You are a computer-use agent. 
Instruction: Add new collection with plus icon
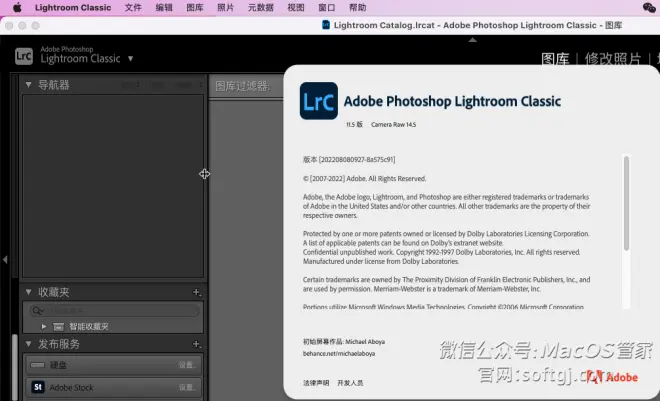[196, 292]
